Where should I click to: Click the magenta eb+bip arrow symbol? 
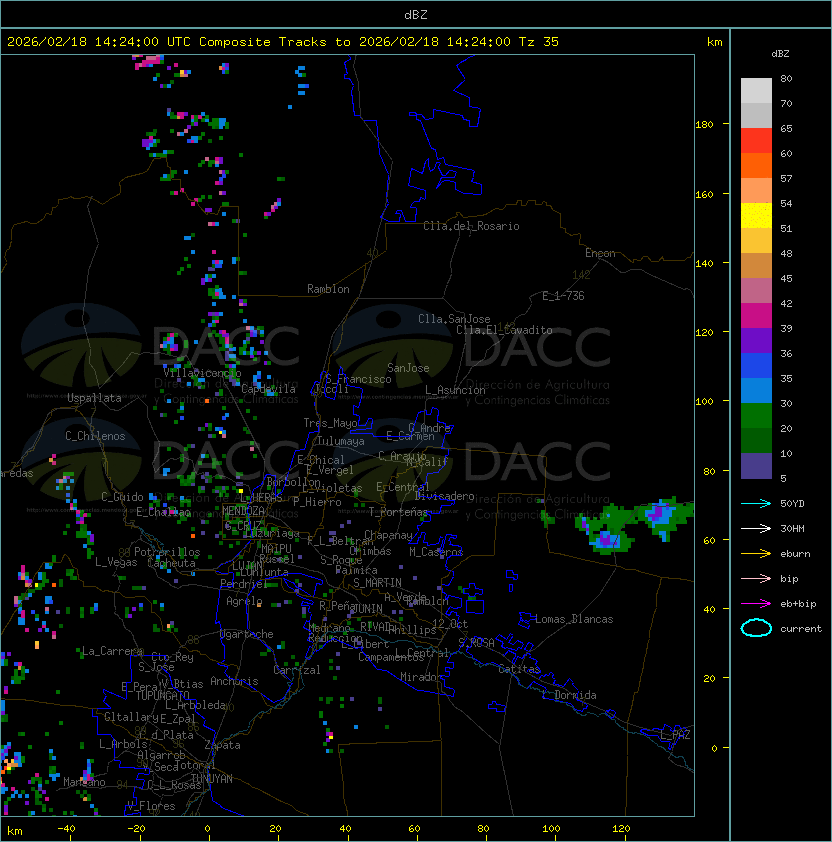pos(756,604)
